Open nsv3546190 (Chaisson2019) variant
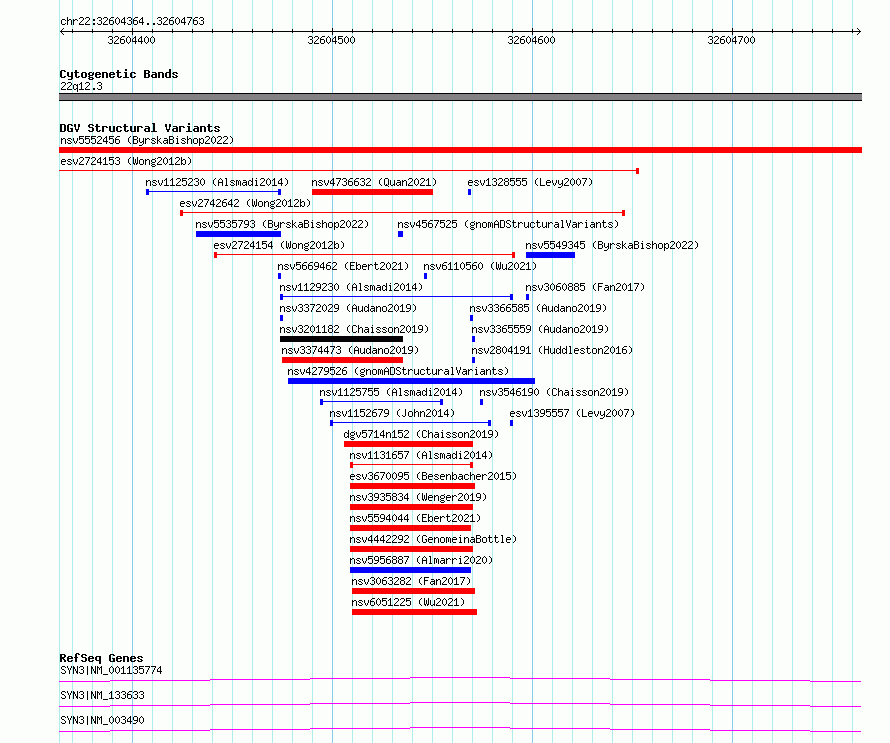Image resolution: width=890 pixels, height=743 pixels. coord(554,392)
